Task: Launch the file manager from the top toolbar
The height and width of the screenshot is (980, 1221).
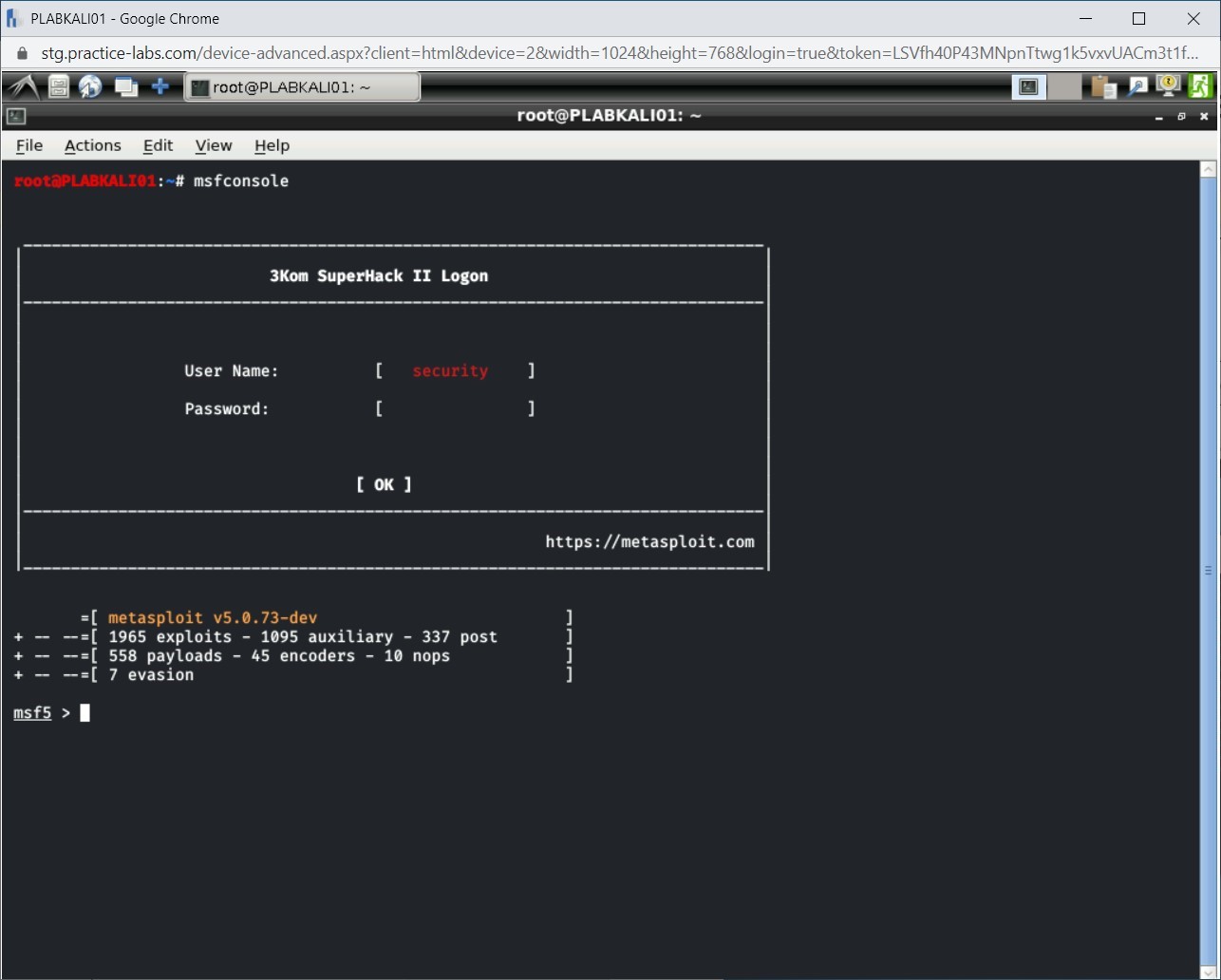Action: coord(57,86)
